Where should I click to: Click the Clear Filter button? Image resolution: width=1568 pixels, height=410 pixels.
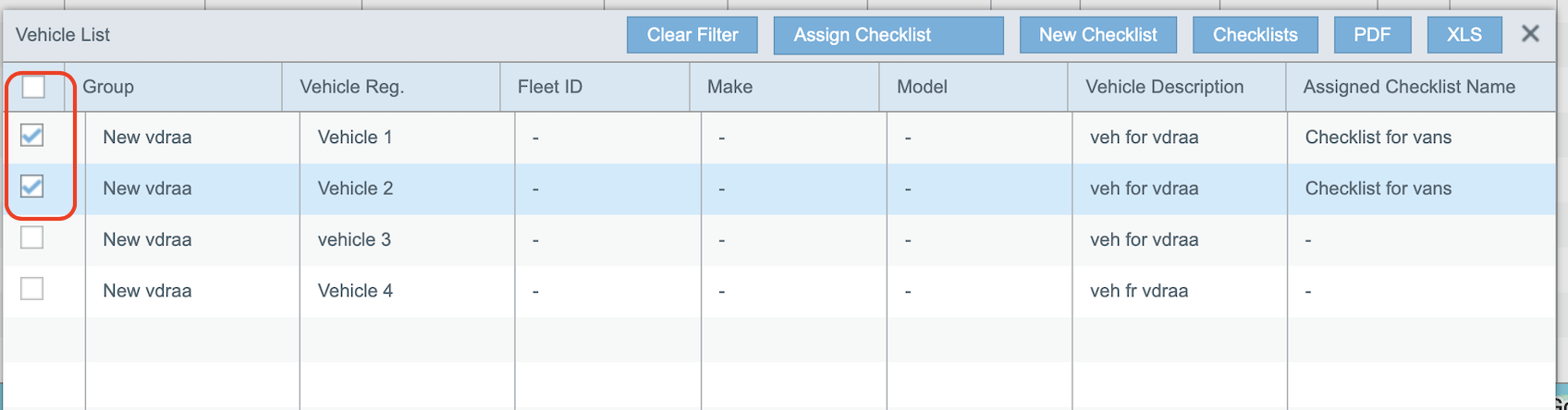(692, 35)
